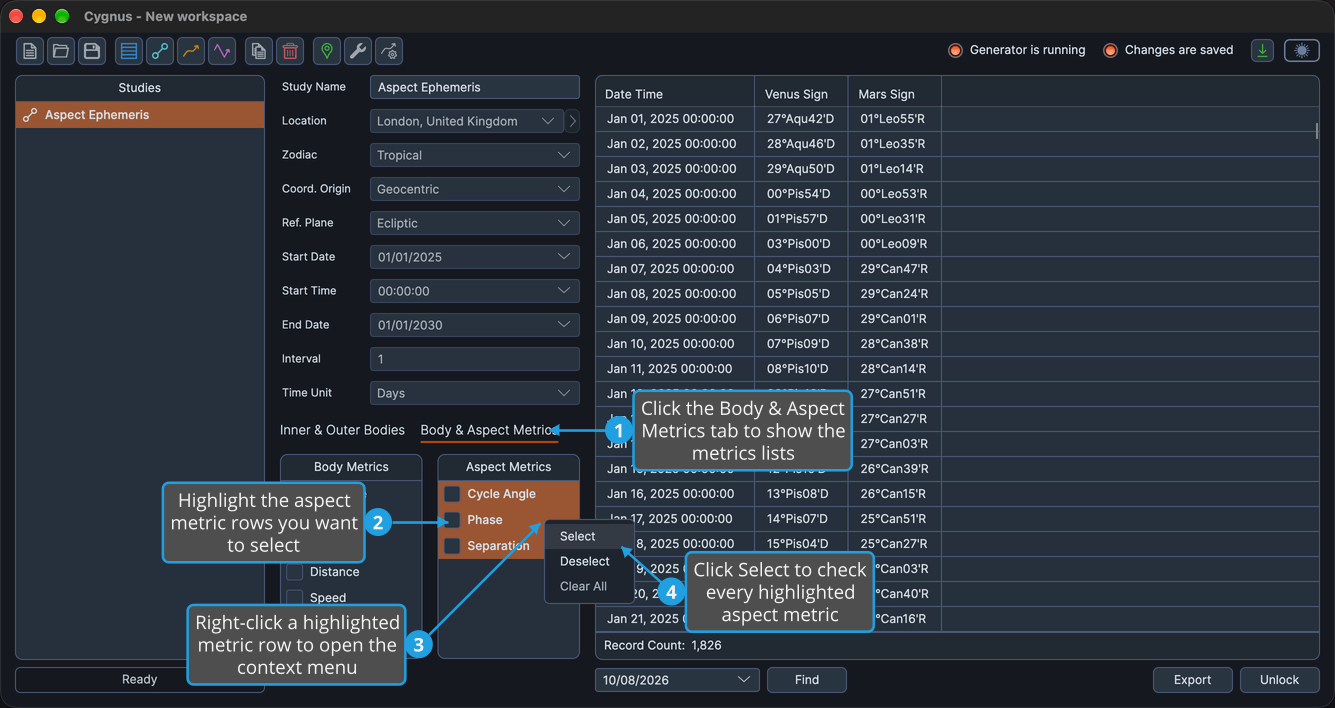The height and width of the screenshot is (708, 1335).
Task: Duplicate the selected study with the copy icon
Action: [259, 51]
